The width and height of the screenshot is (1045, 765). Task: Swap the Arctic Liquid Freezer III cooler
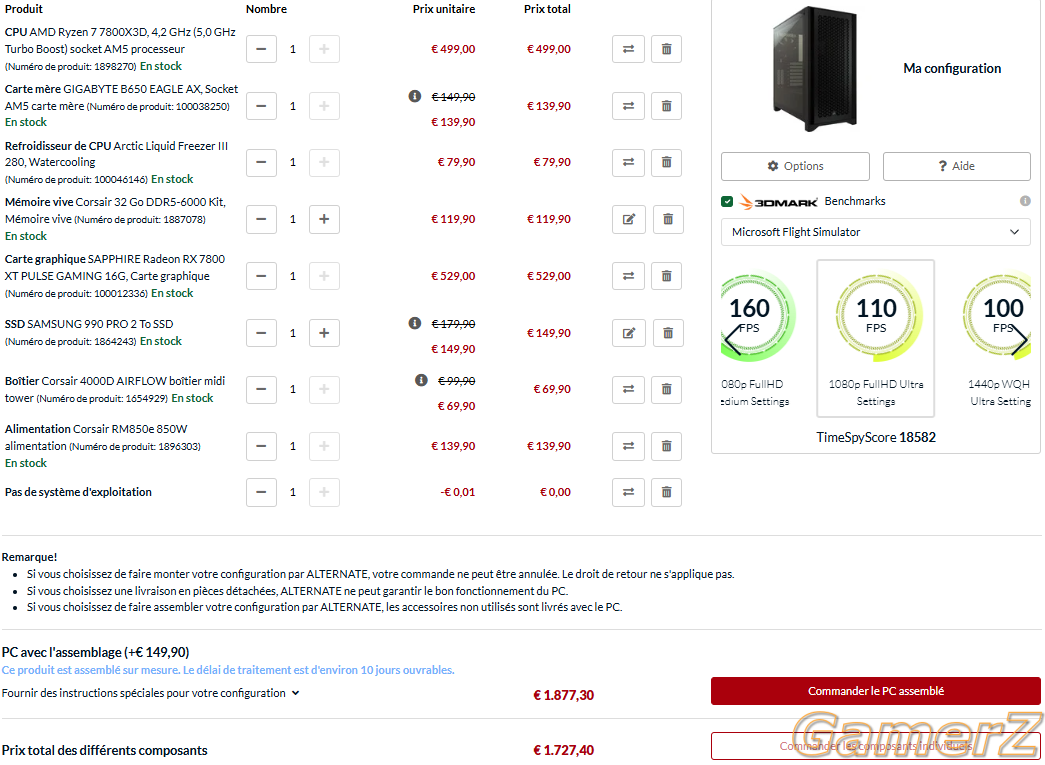click(x=628, y=163)
